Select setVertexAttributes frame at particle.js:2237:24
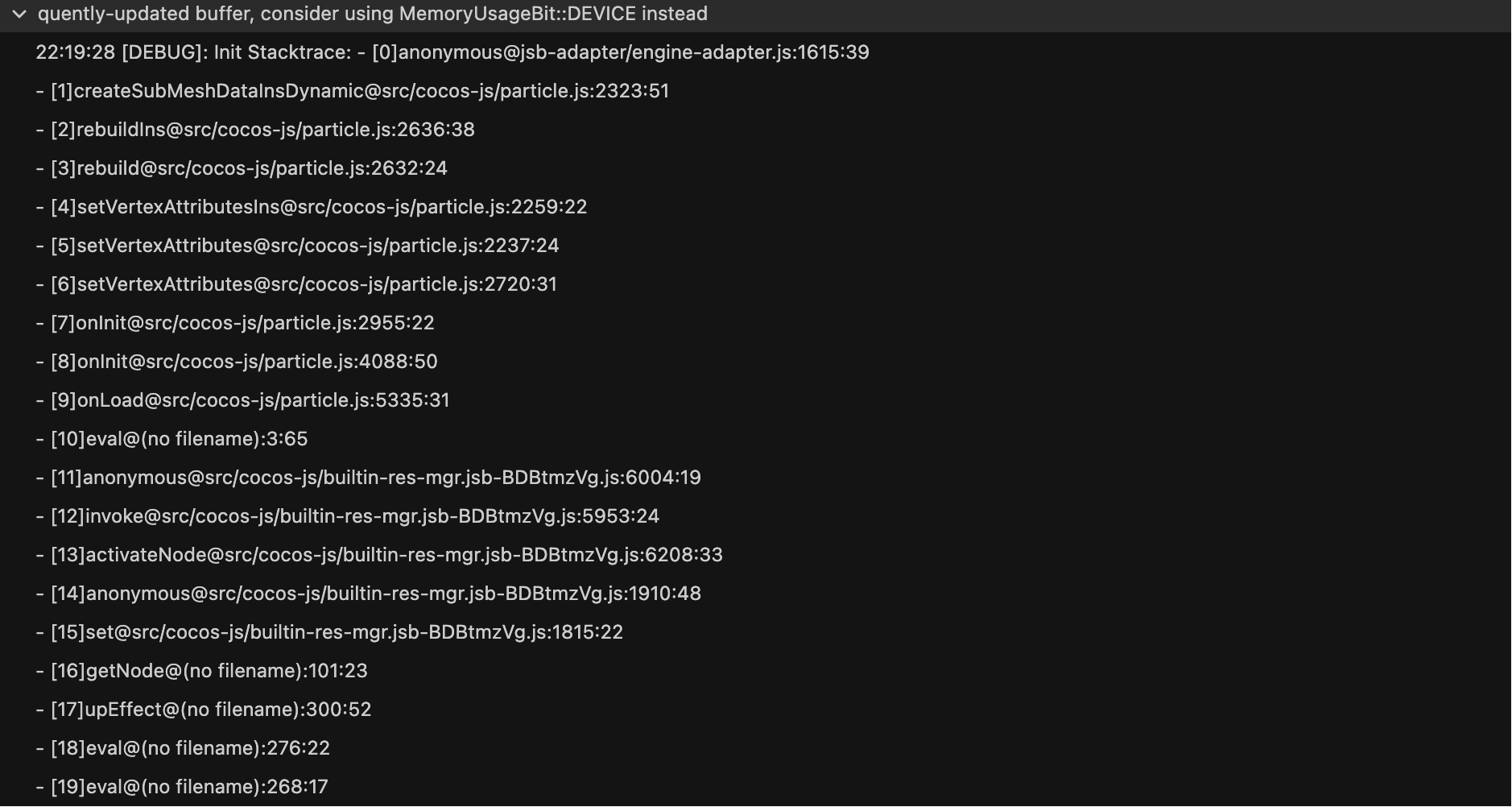Screen dimensions: 1512x807 tap(297, 246)
